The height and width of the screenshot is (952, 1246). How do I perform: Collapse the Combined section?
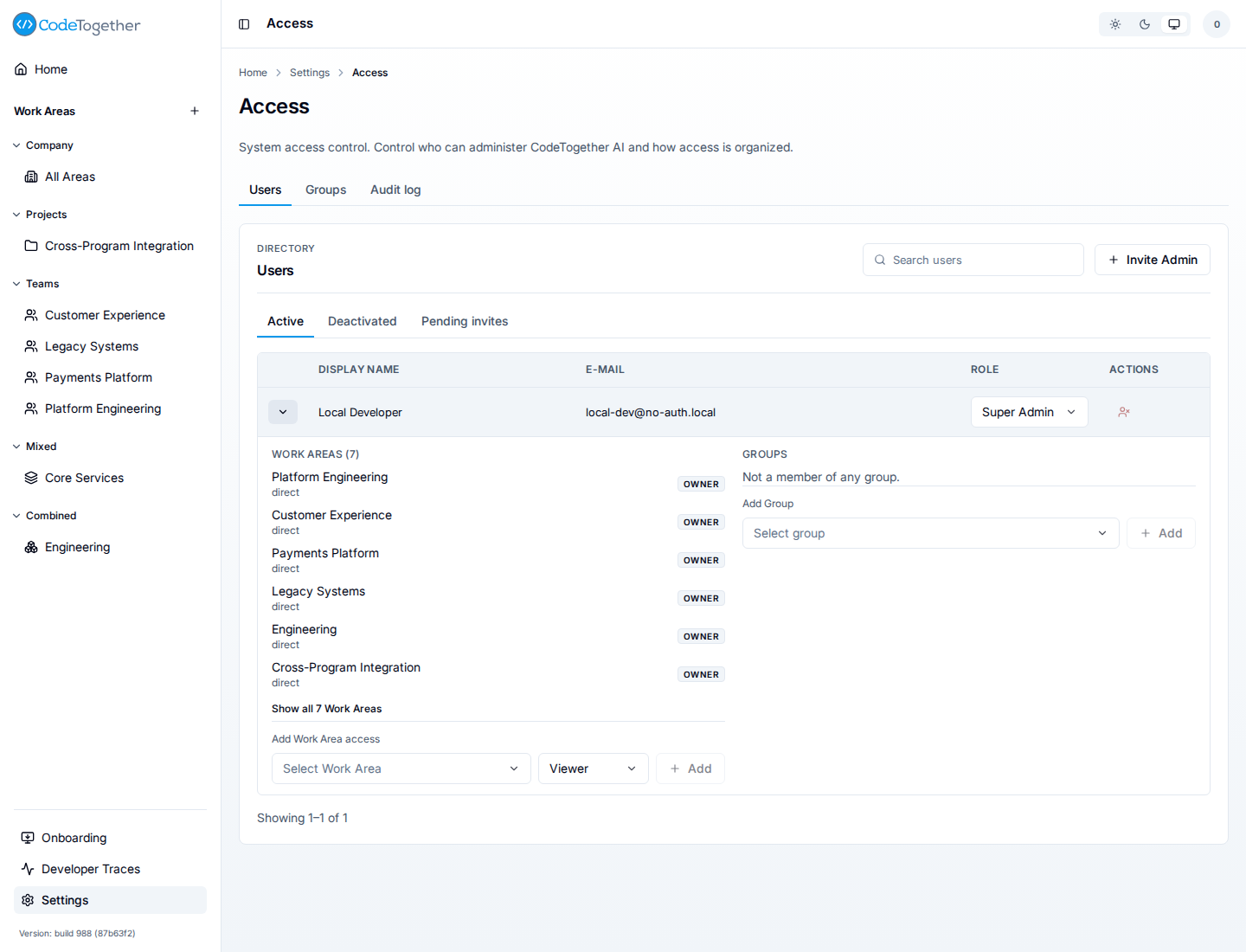44,516
